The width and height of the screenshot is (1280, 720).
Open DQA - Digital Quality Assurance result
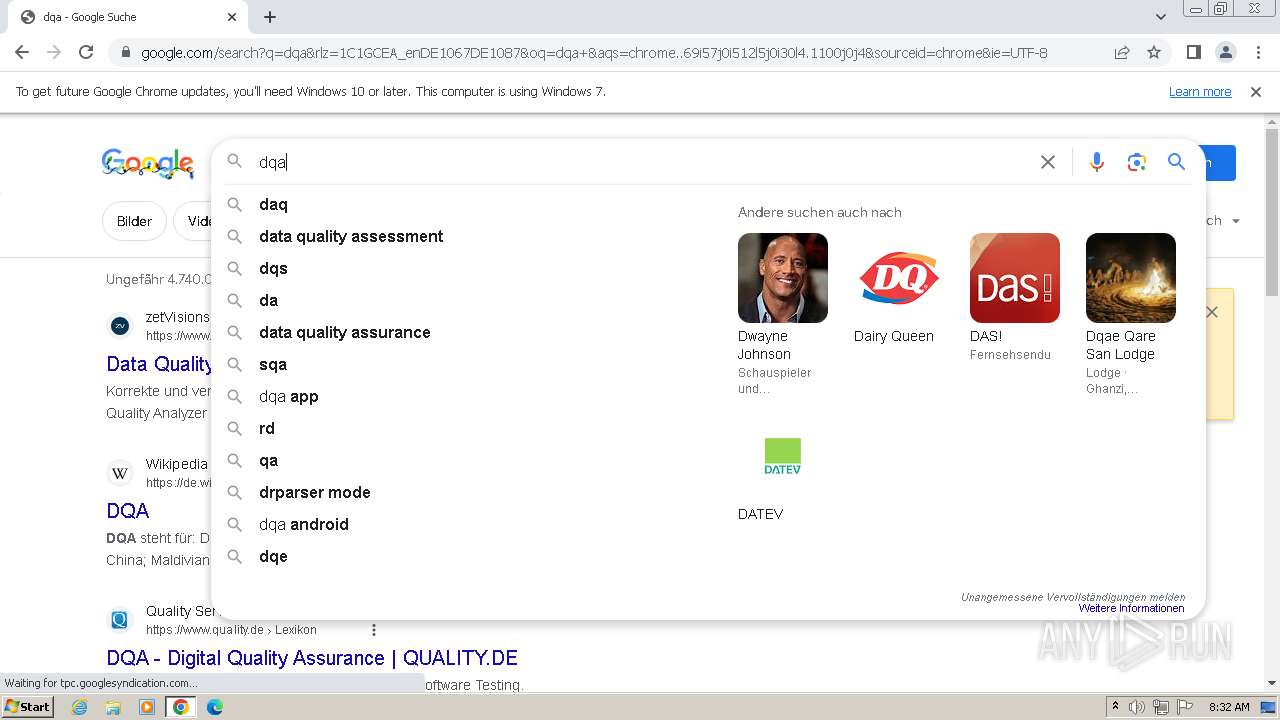click(x=312, y=658)
